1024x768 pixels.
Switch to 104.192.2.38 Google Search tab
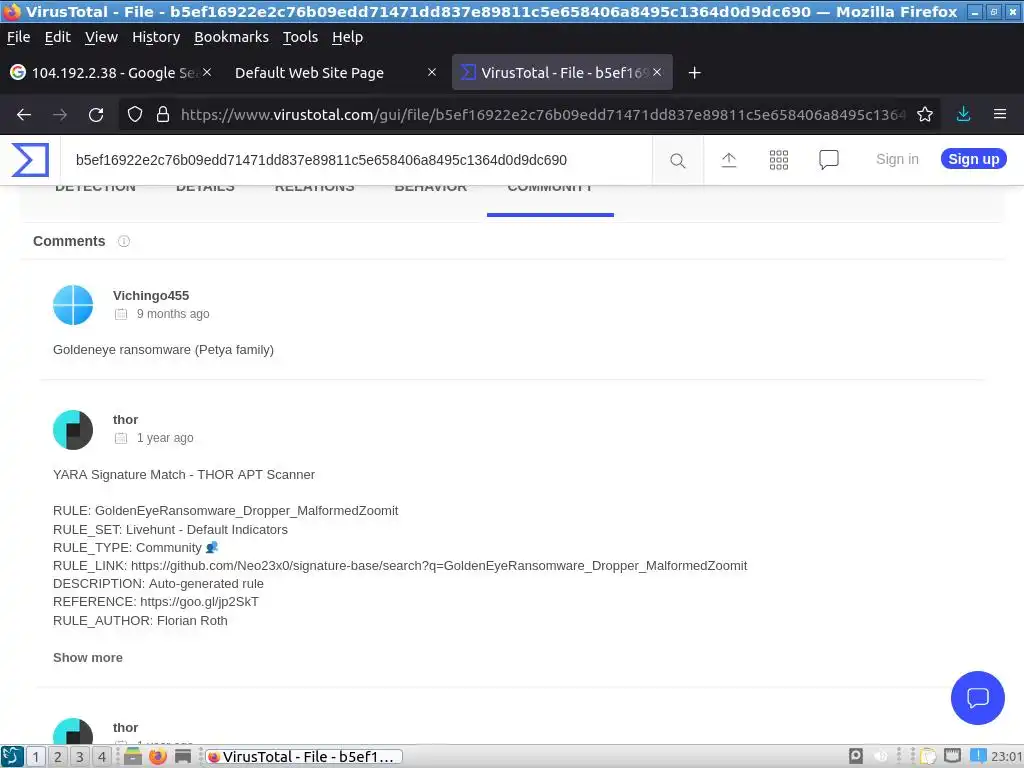109,72
